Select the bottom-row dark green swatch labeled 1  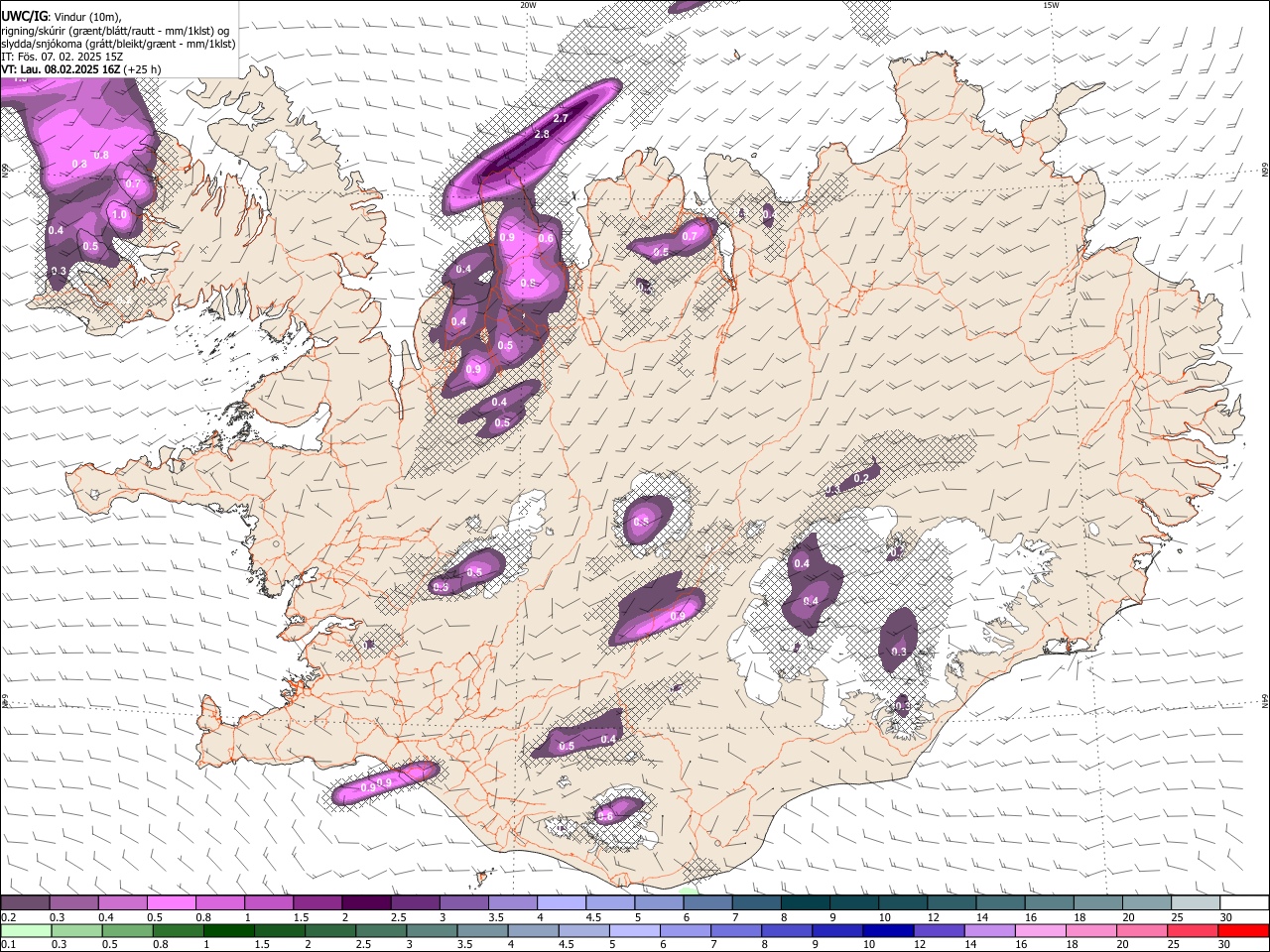[228, 930]
